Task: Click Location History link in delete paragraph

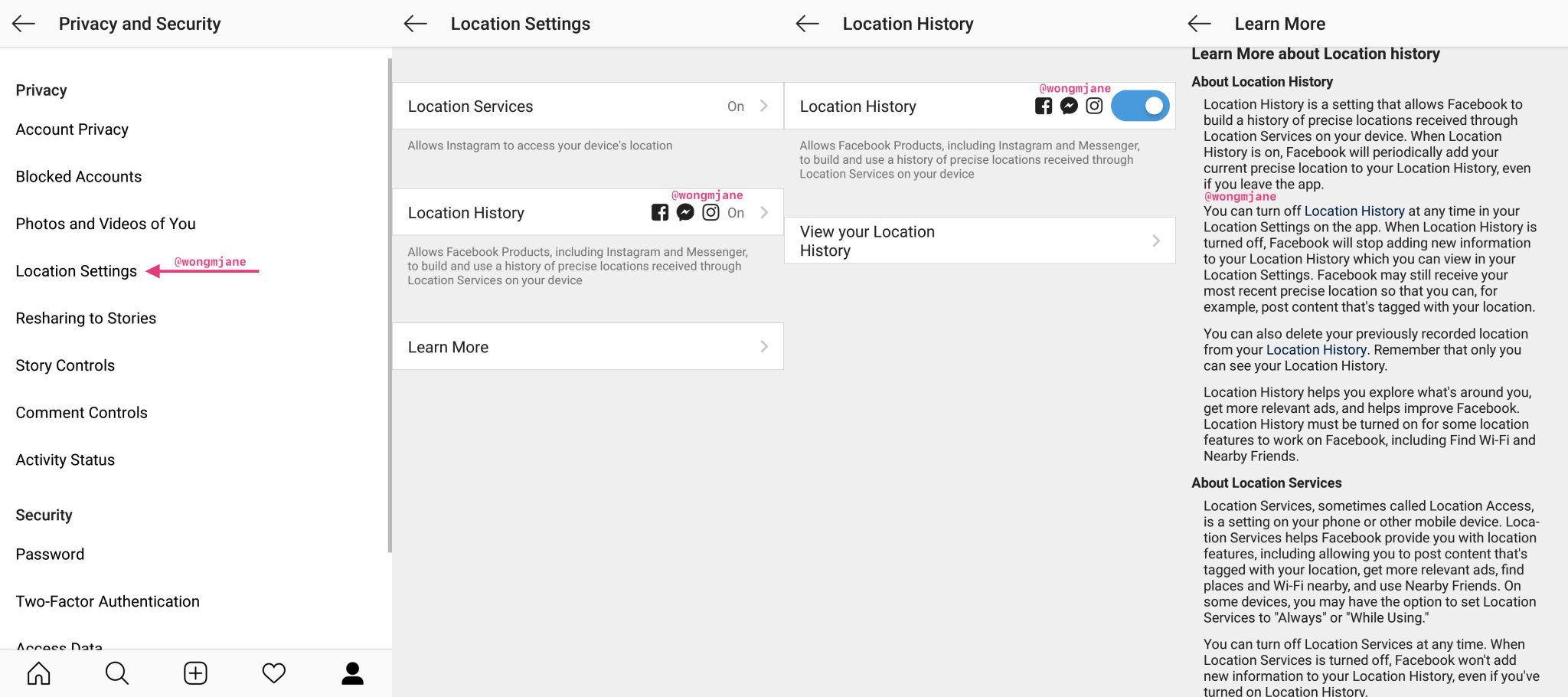Action: [x=1315, y=350]
